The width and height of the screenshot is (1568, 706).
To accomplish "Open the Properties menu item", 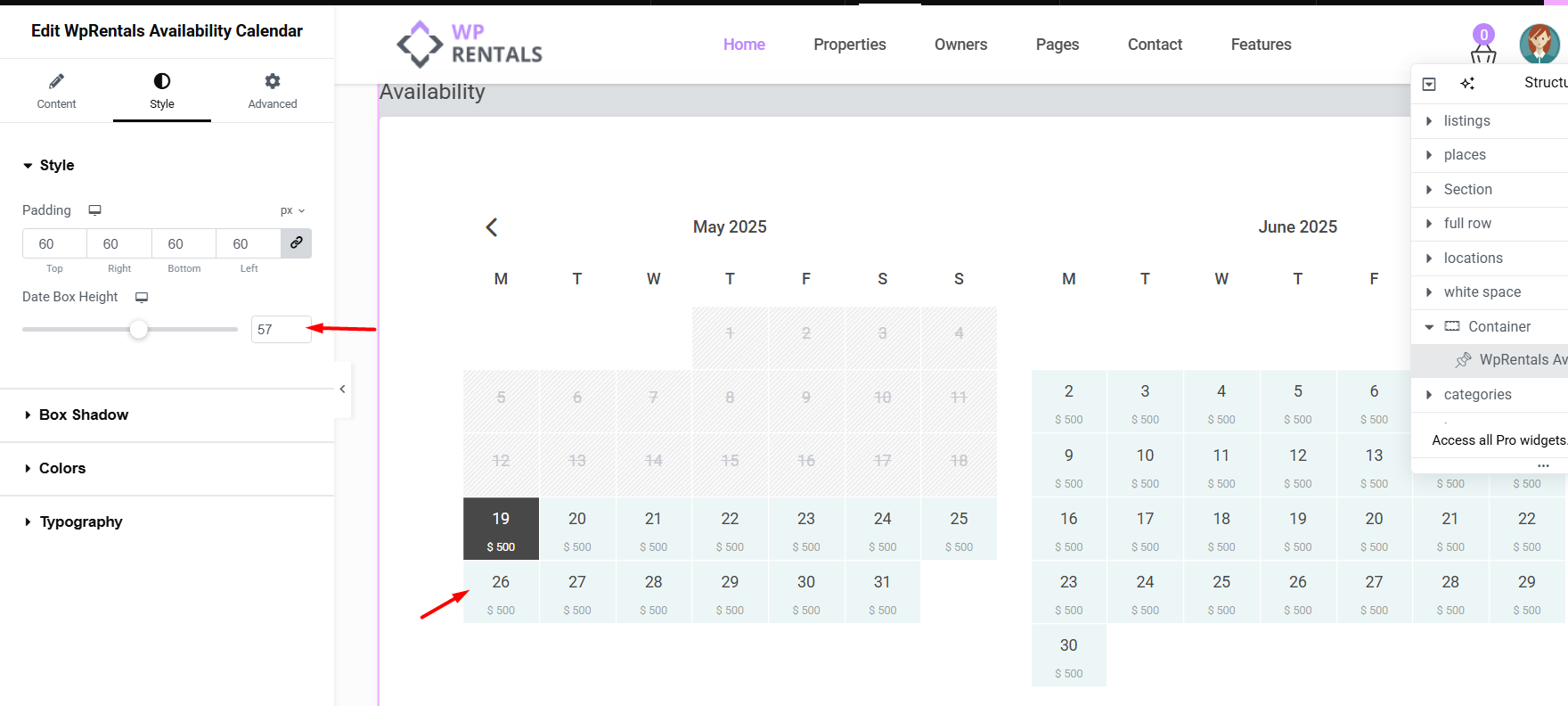I will coord(849,45).
